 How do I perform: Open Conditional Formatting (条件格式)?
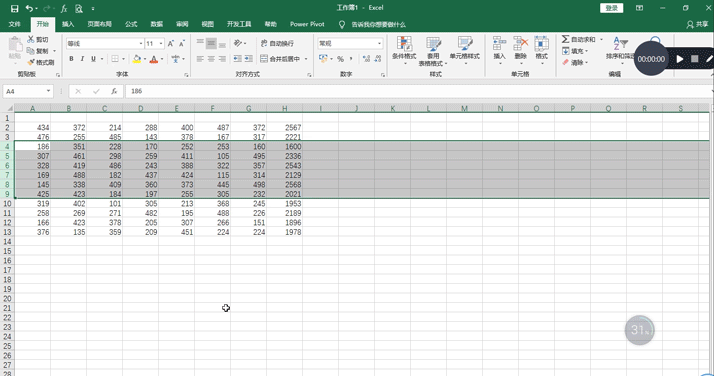click(x=404, y=49)
